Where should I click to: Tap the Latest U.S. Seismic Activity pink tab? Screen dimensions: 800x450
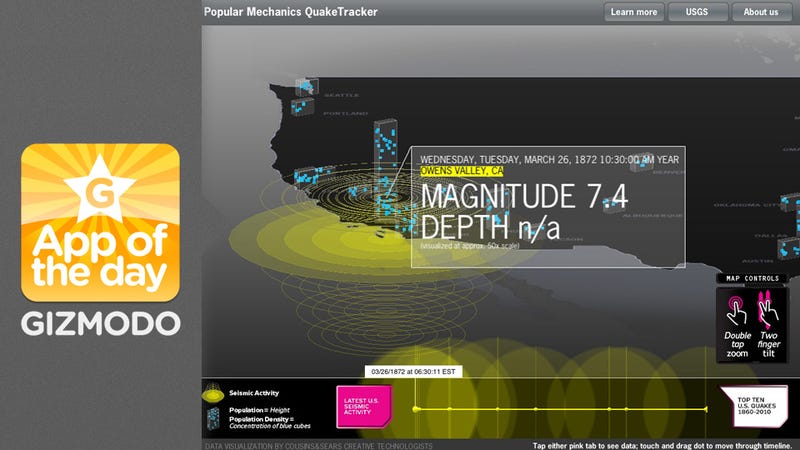click(x=363, y=406)
